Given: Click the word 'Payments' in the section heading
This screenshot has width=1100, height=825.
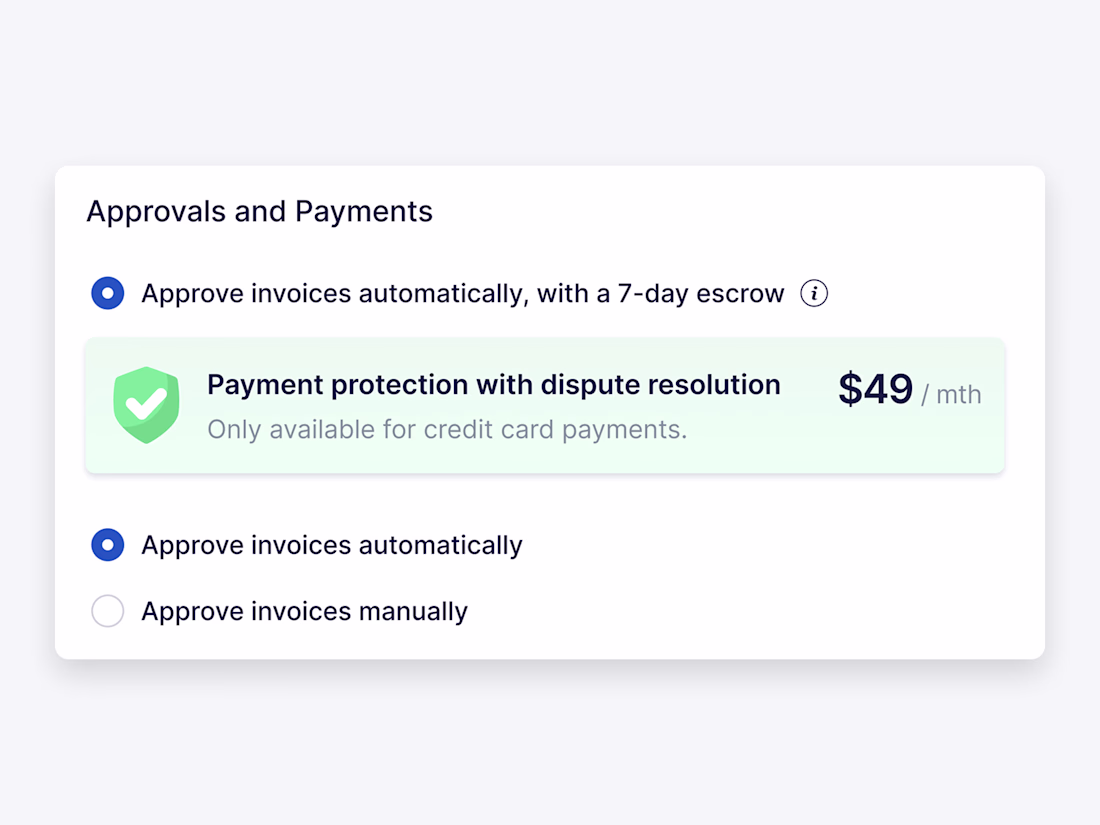Looking at the screenshot, I should pyautogui.click(x=364, y=212).
